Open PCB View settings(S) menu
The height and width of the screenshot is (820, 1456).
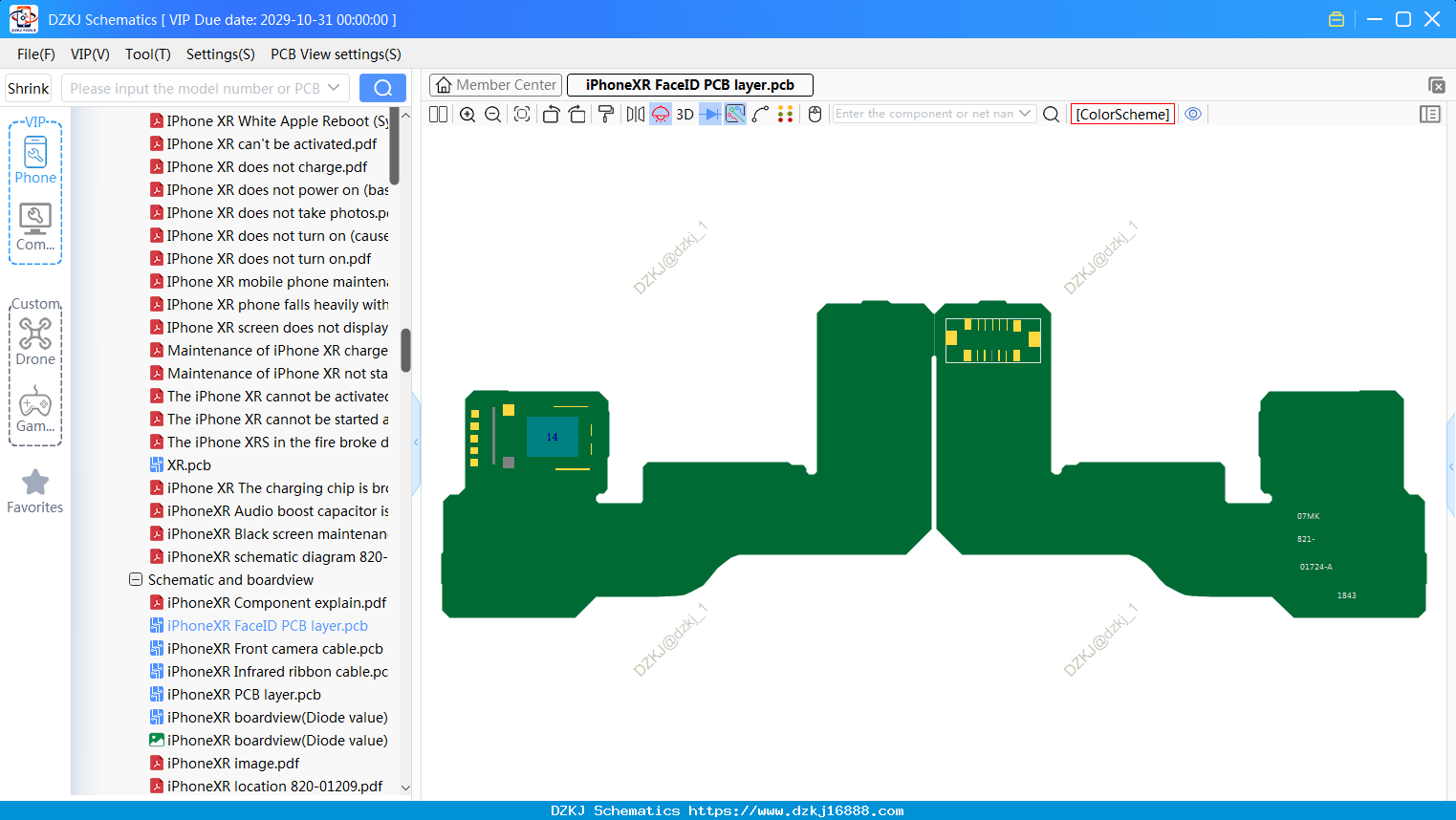point(336,54)
